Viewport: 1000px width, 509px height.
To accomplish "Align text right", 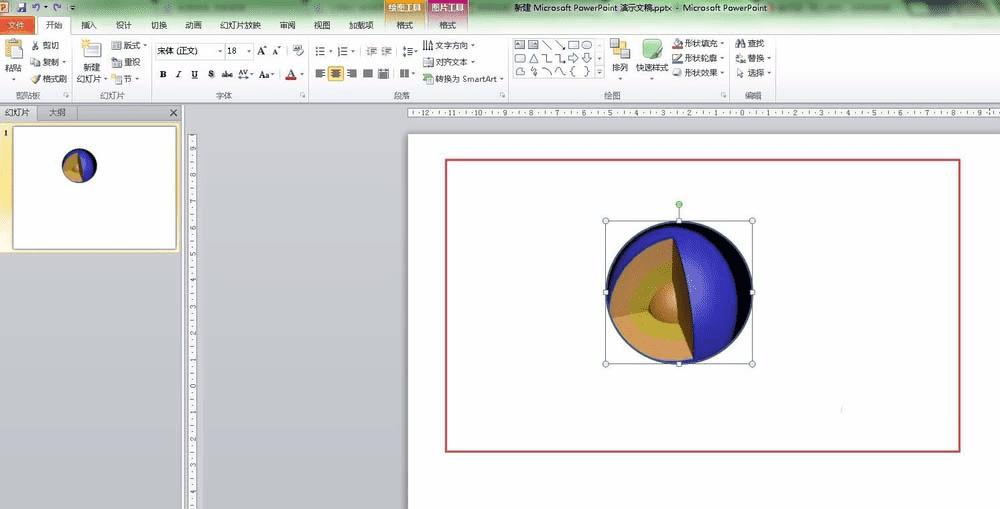I will coord(352,74).
